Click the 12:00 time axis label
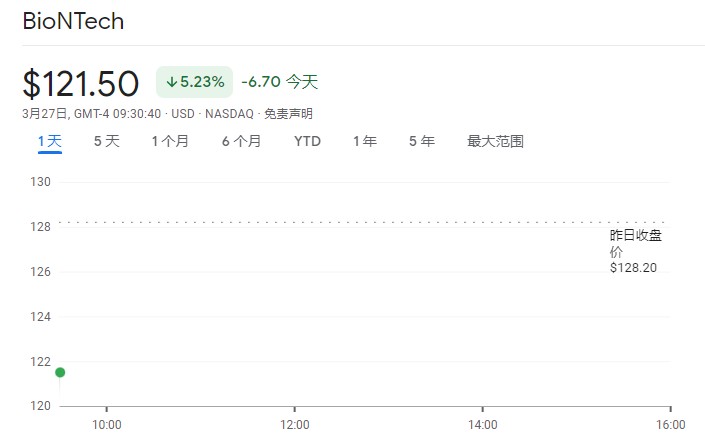705x447 pixels. point(294,424)
